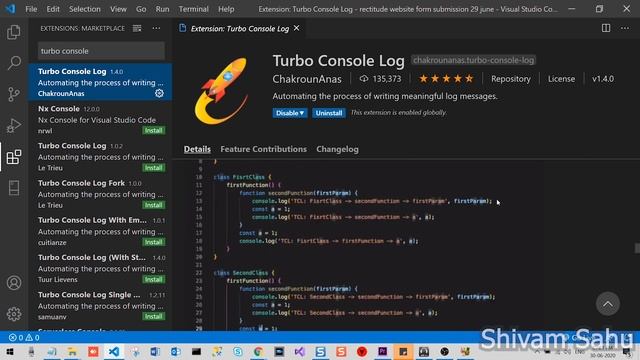Click the errors and warnings status indicator

point(24,338)
